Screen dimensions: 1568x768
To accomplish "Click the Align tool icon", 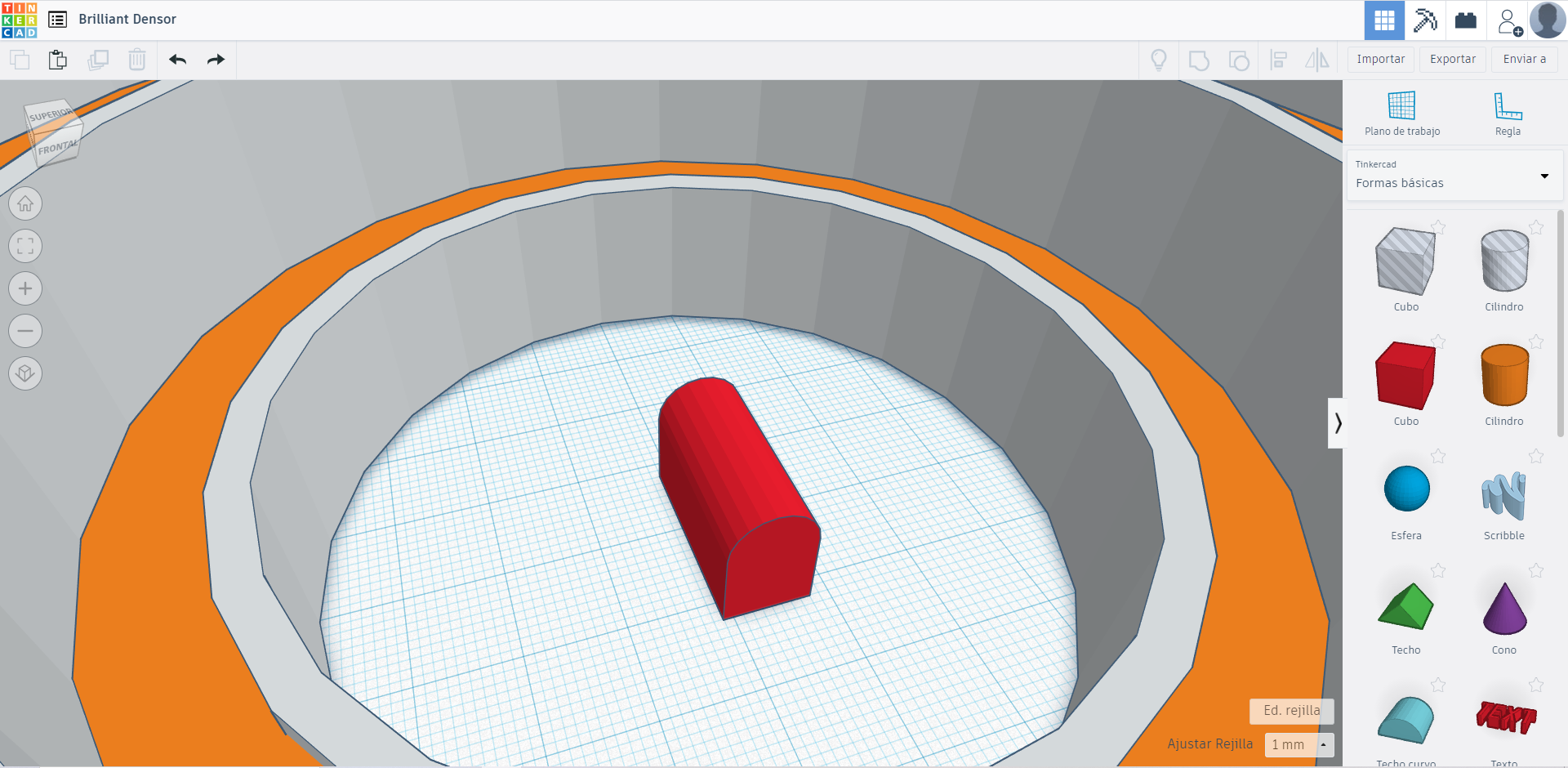I will click(x=1278, y=60).
